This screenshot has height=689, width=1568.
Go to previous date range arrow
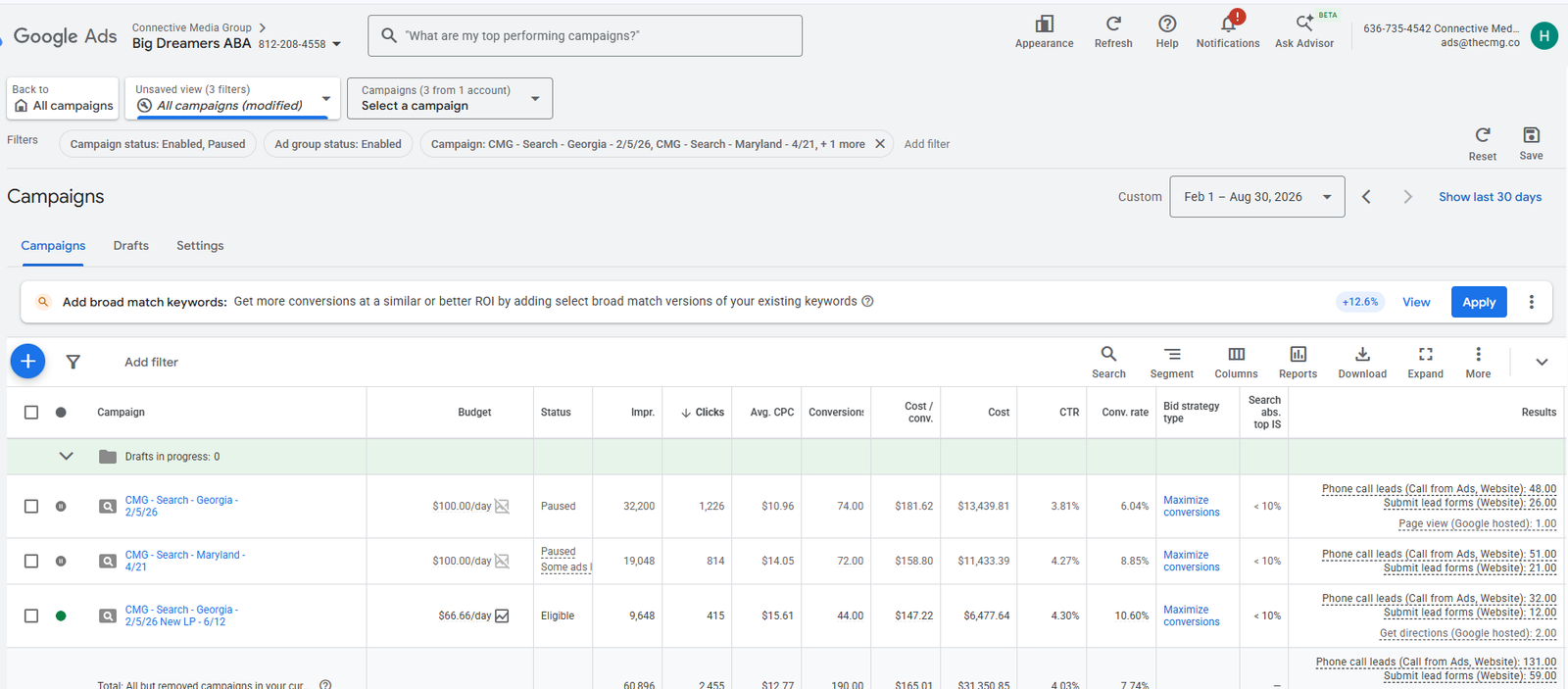(1366, 197)
